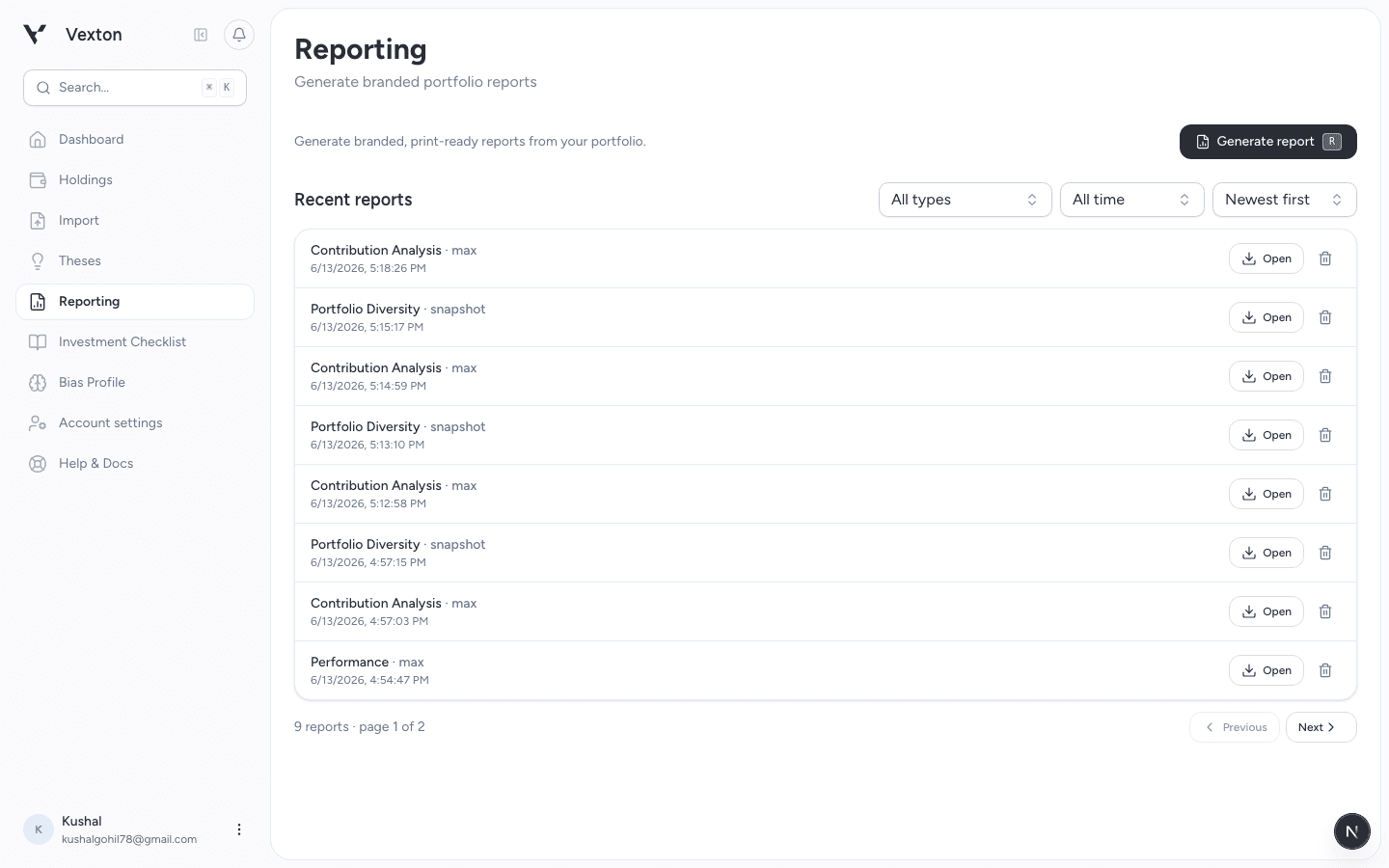Open the Newest first sort dropdown
1389x868 pixels.
pyautogui.click(x=1284, y=200)
